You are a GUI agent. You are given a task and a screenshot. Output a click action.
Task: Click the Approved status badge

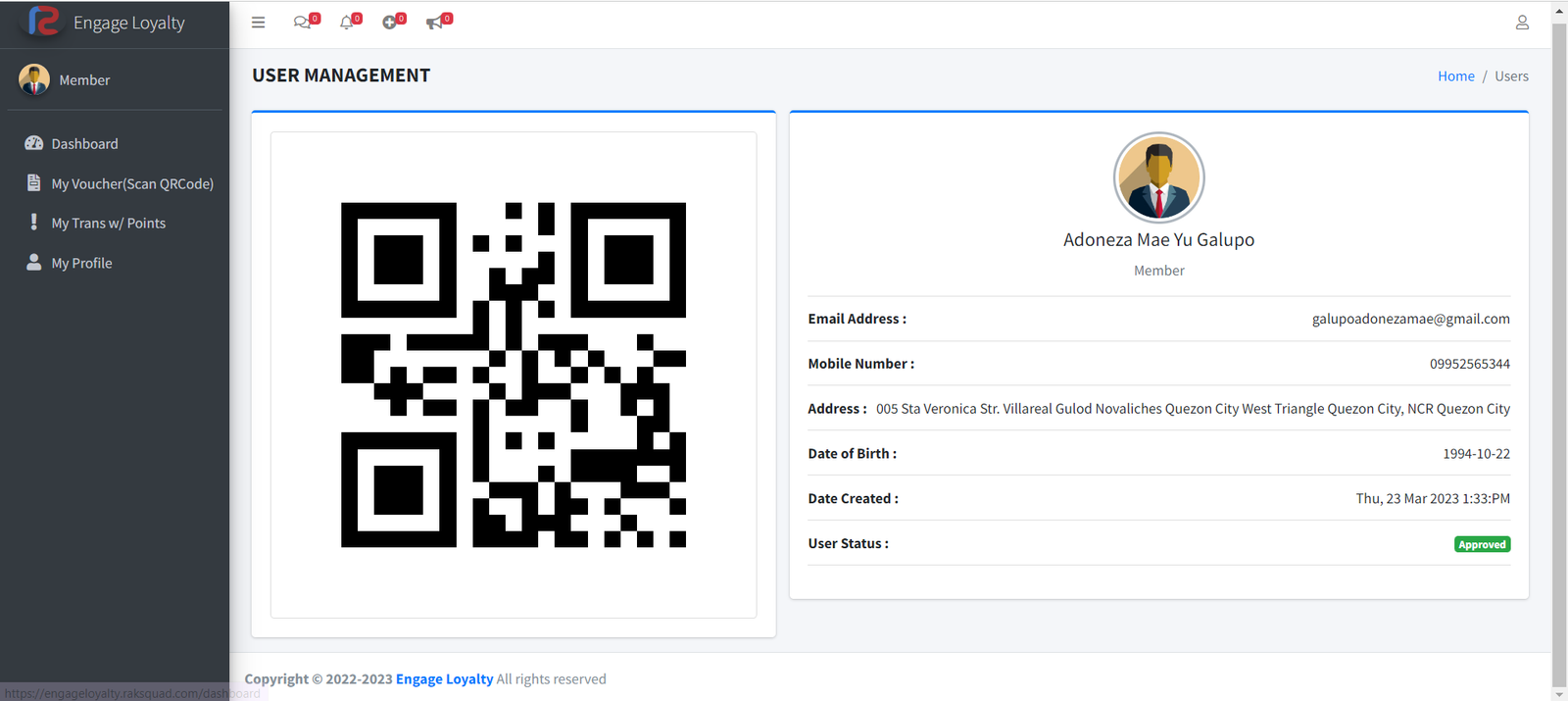click(x=1482, y=544)
